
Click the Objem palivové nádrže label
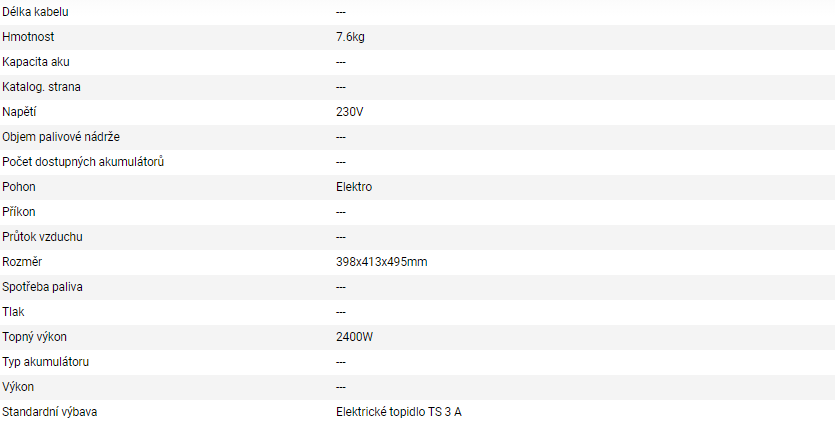61,137
